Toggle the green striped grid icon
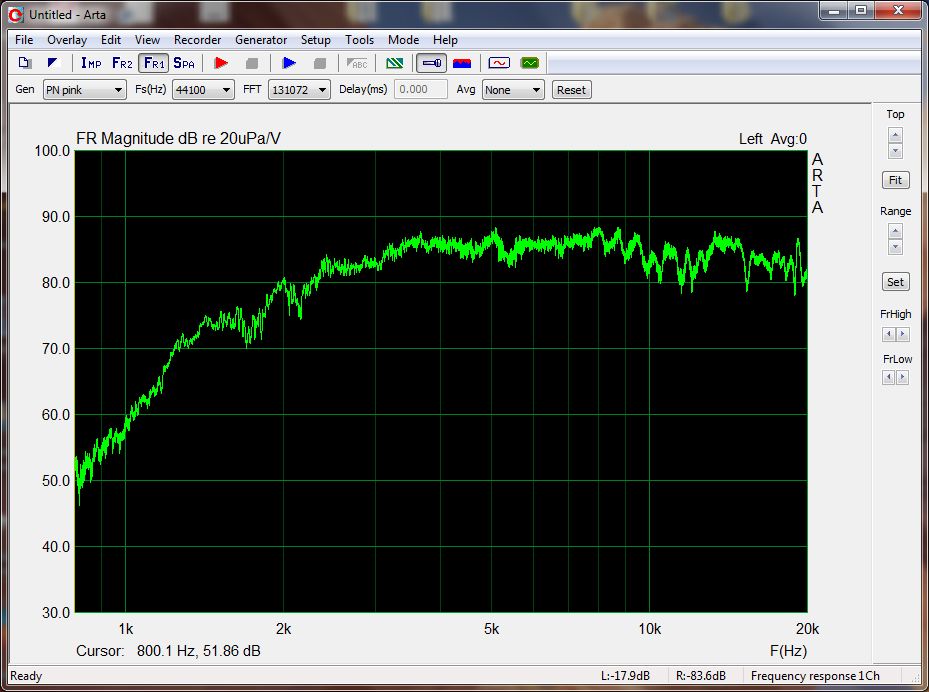The width and height of the screenshot is (929, 692). coord(395,63)
